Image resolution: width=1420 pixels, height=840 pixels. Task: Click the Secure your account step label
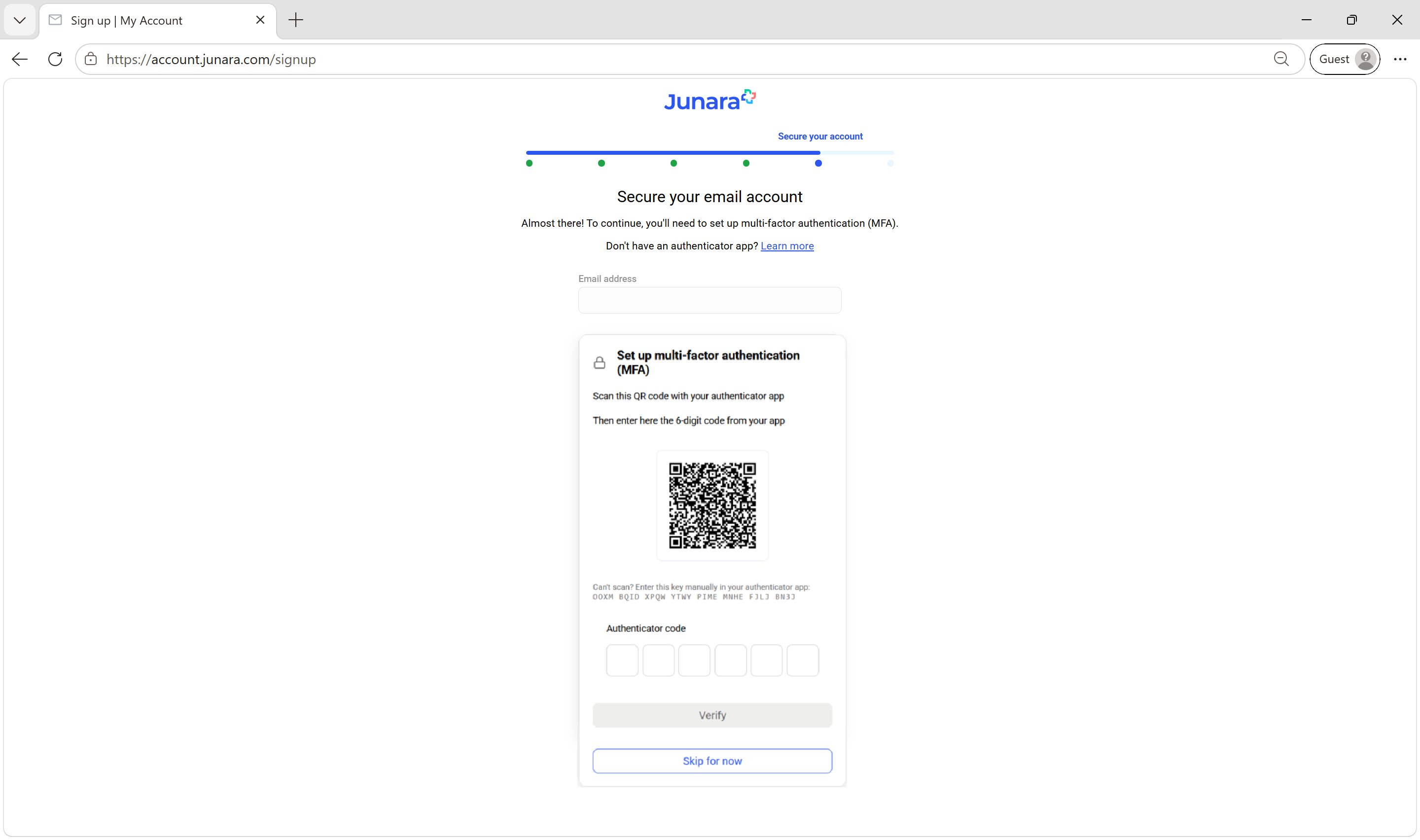pos(820,137)
